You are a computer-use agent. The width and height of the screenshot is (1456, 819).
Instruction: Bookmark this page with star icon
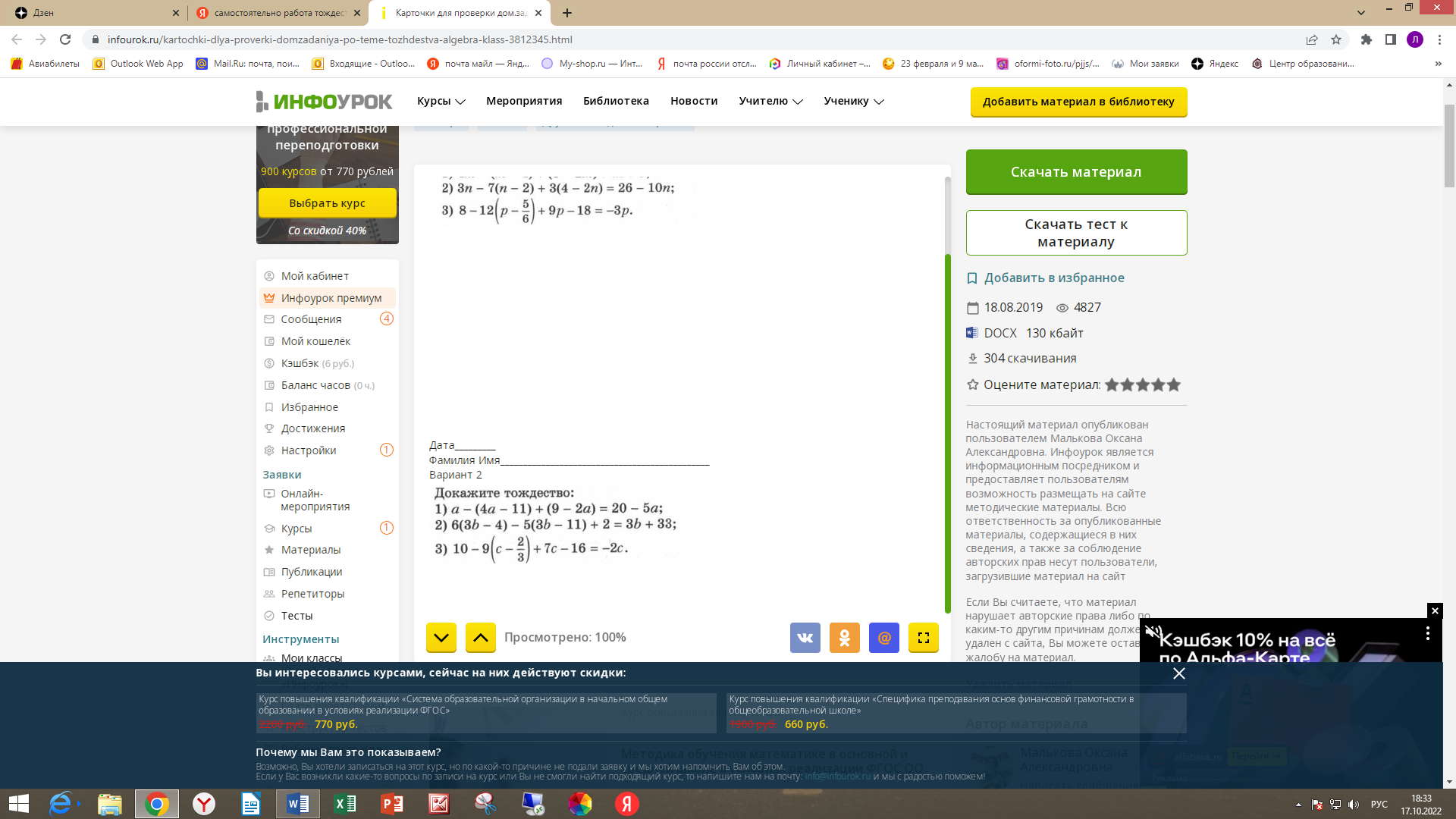tap(1336, 39)
